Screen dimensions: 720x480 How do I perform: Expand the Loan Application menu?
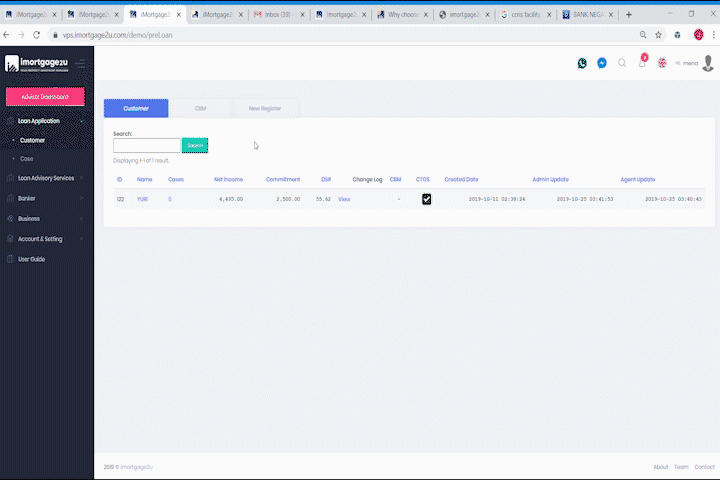[x=82, y=121]
